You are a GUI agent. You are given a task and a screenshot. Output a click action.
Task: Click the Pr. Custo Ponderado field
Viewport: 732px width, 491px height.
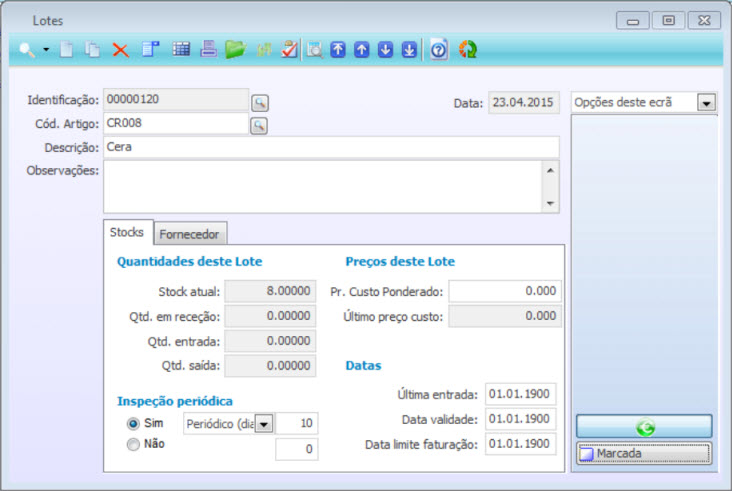(x=505, y=291)
